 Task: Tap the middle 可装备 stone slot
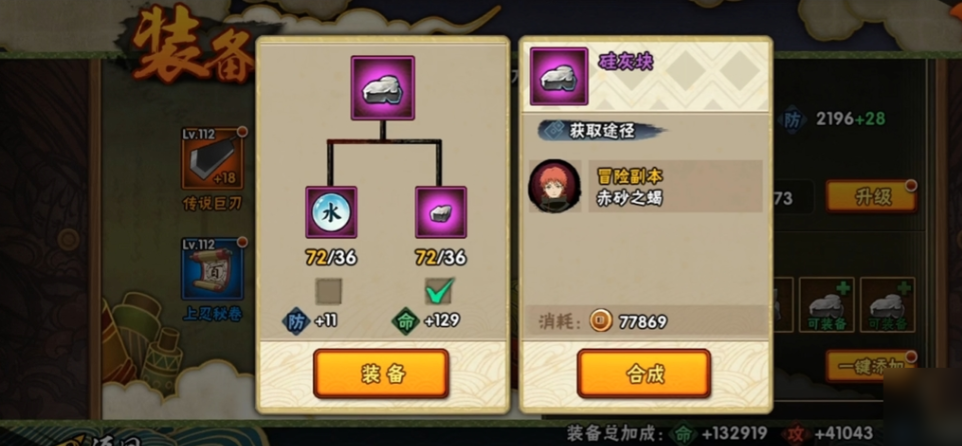click(826, 305)
